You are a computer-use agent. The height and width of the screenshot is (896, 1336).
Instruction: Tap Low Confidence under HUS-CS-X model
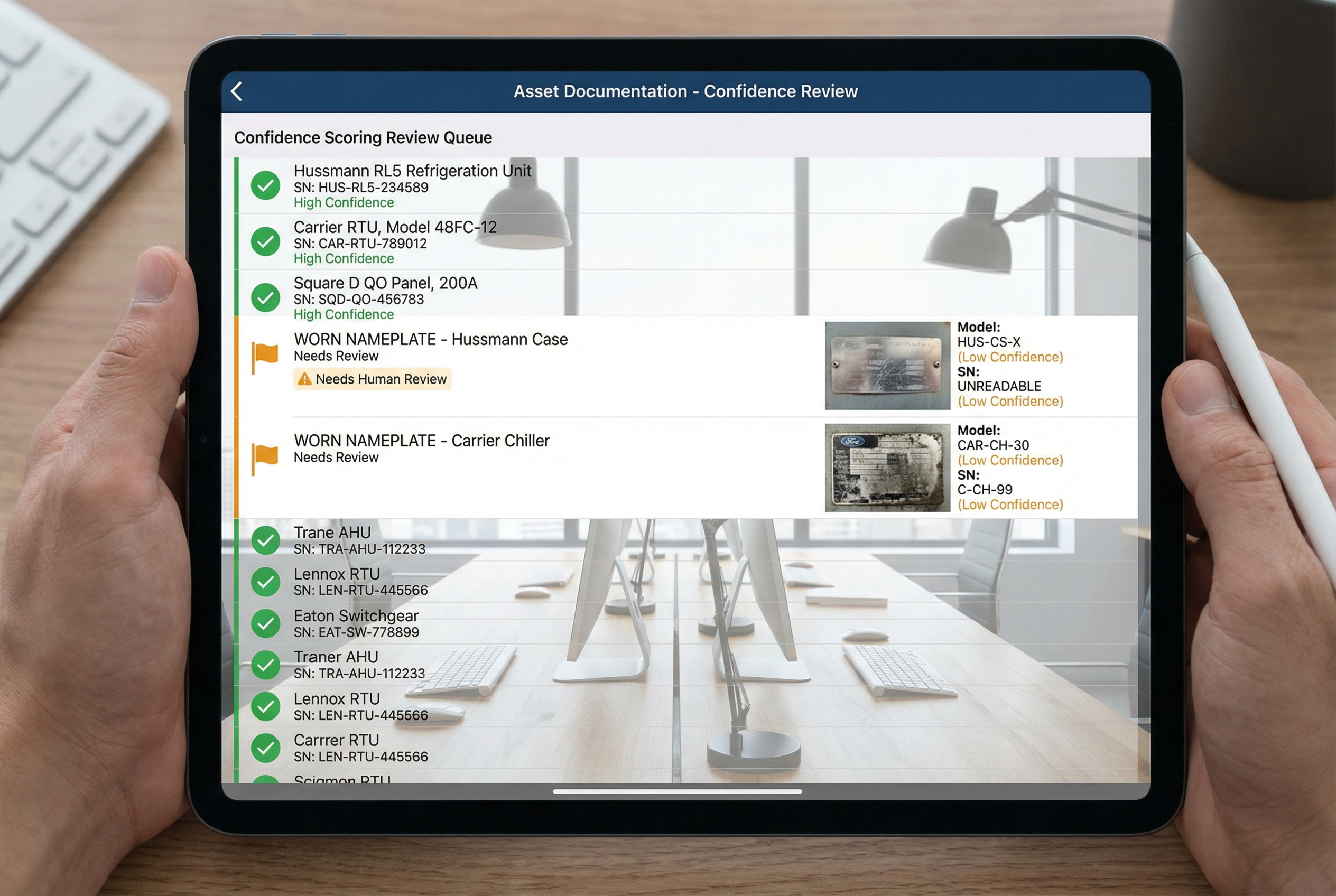pyautogui.click(x=1010, y=357)
